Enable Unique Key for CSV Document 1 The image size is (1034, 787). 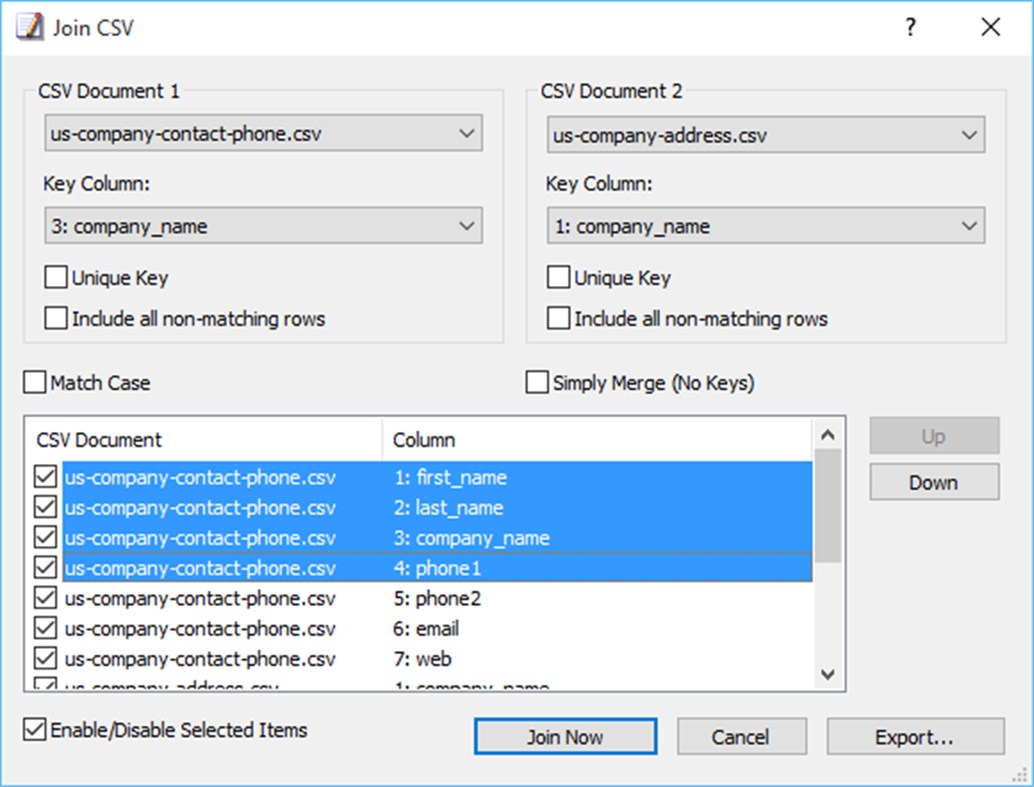click(x=56, y=277)
